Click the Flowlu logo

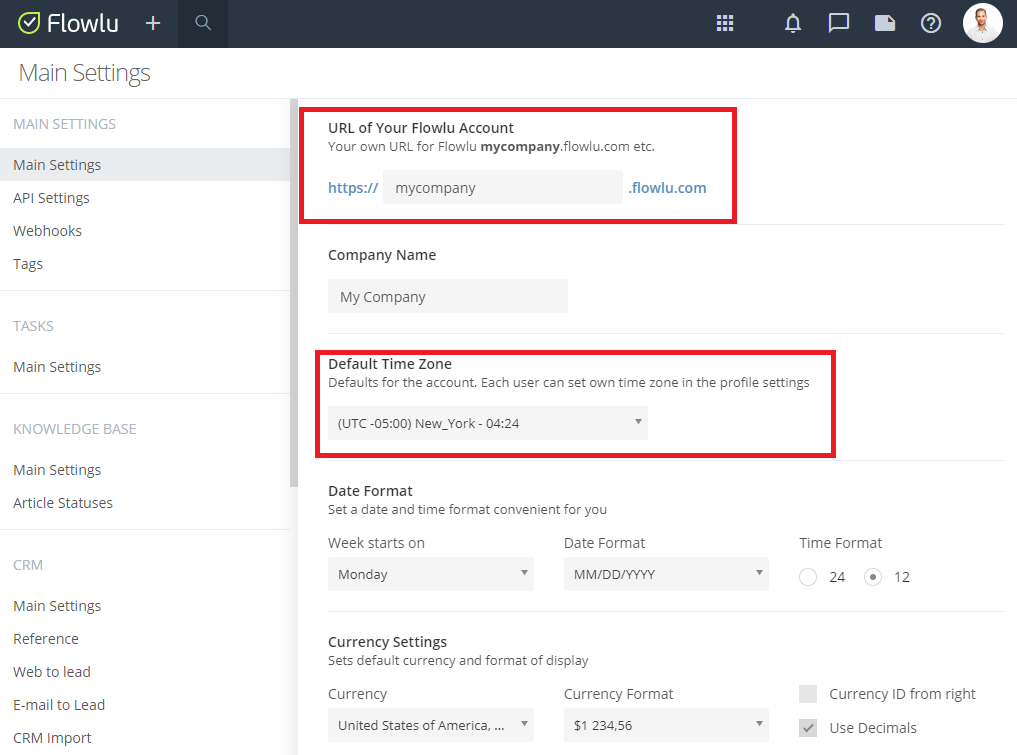pos(68,23)
